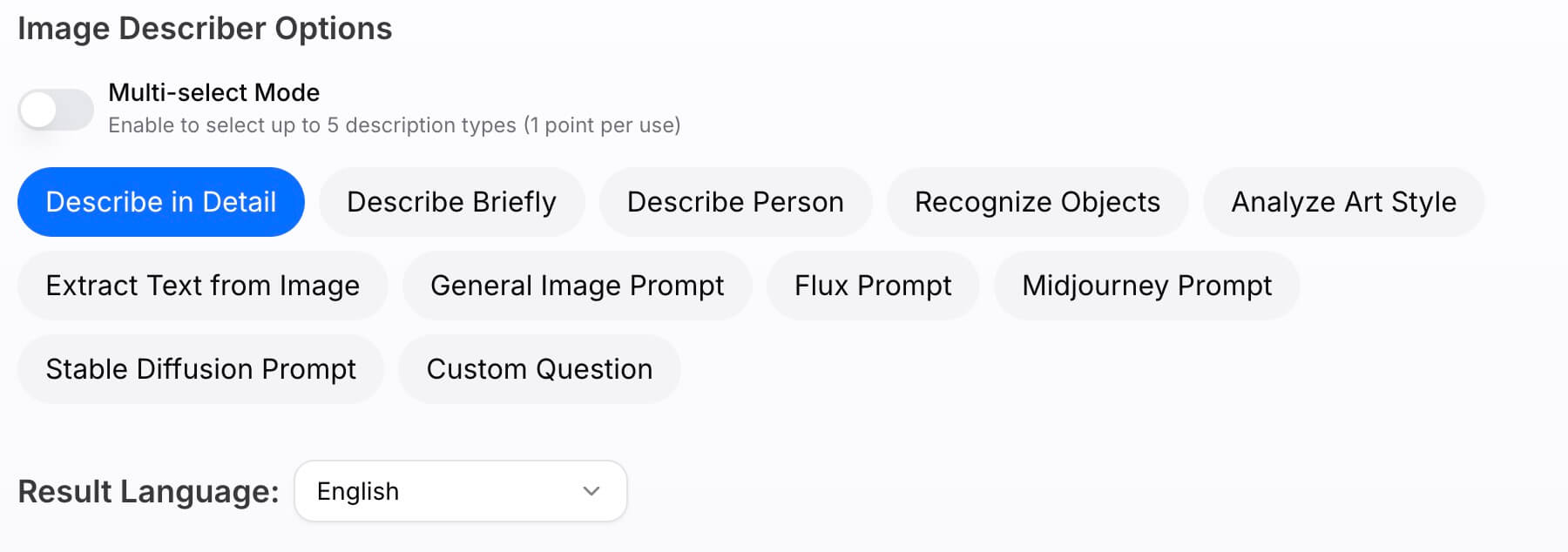Click the Image Describer Options heading
Viewport: 1568px width, 552px height.
click(x=205, y=29)
